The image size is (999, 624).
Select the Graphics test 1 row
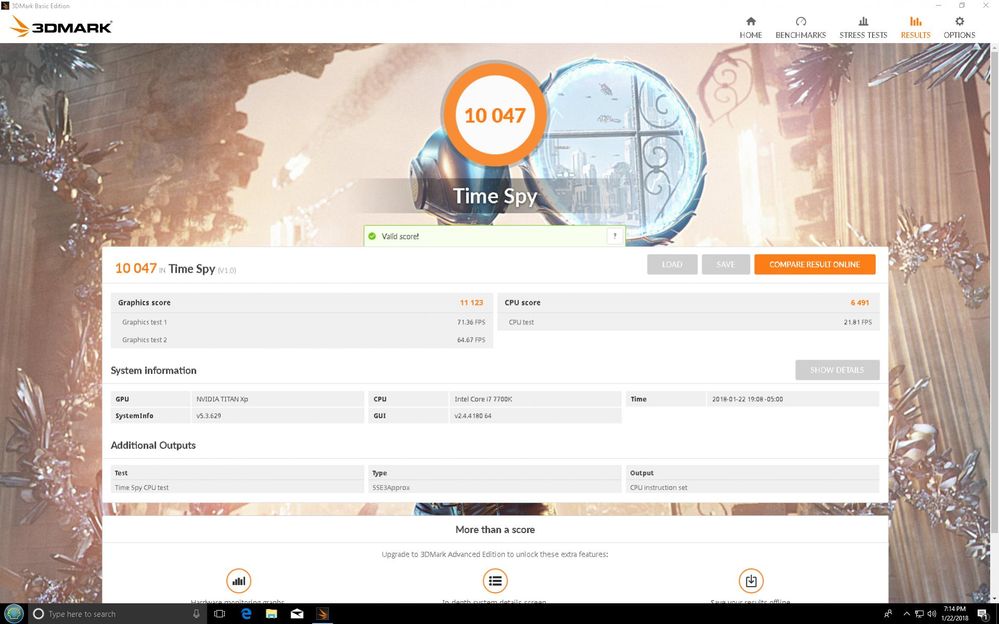pyautogui.click(x=302, y=322)
